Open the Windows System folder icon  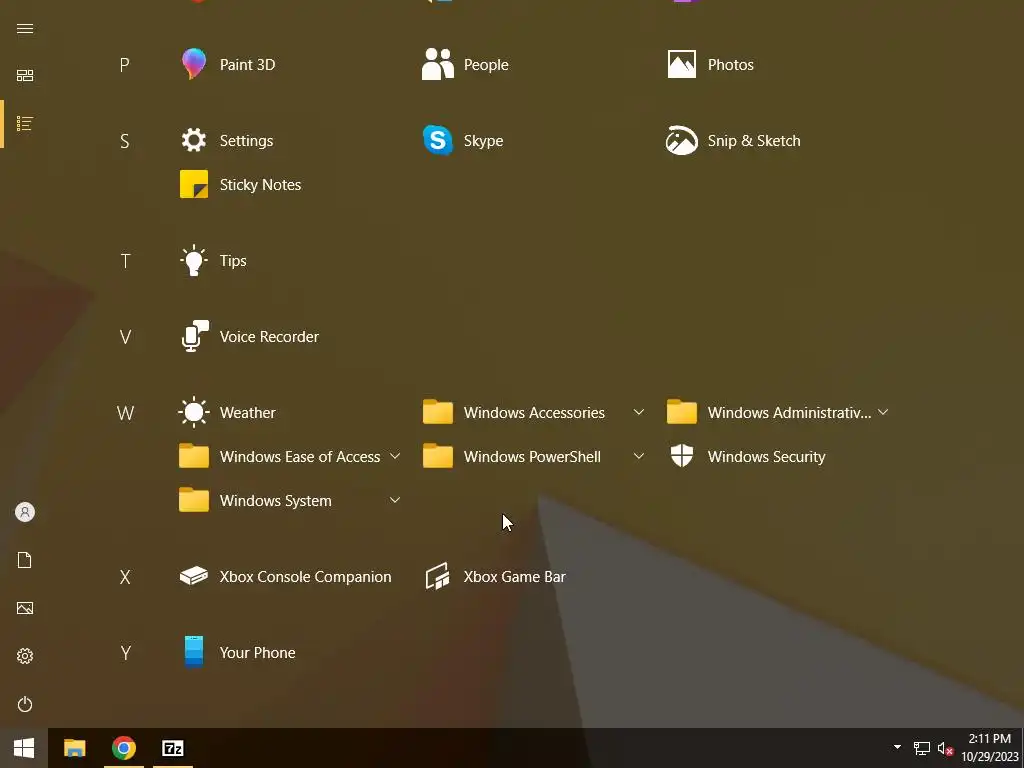(194, 500)
